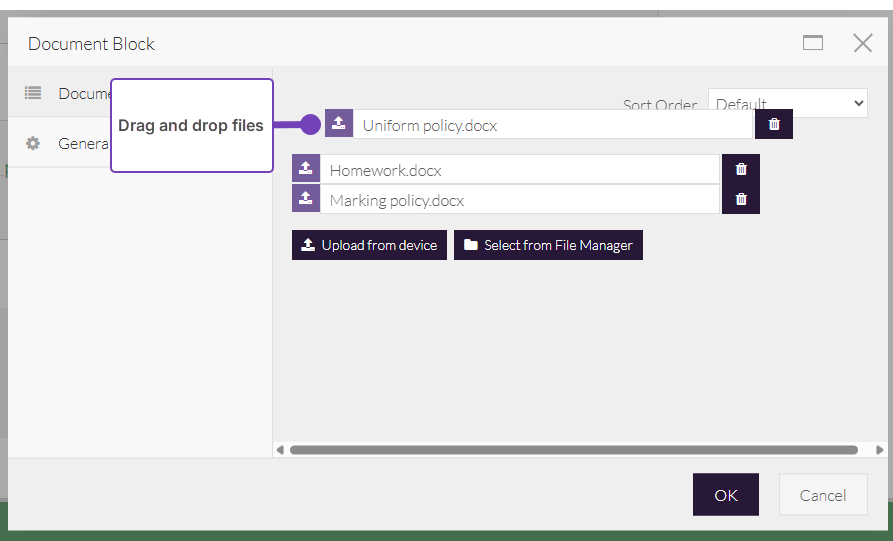Remove Homework.docx using its trash icon
Viewport: 893px width, 541px height.
(x=741, y=170)
